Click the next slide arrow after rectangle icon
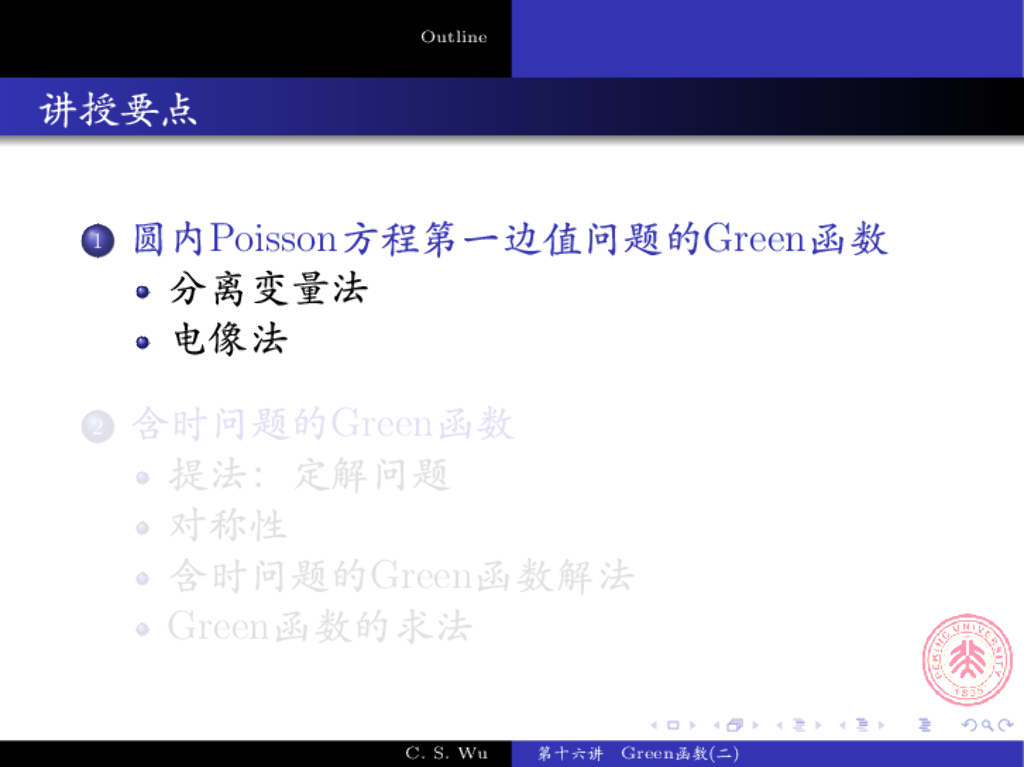The height and width of the screenshot is (767, 1024). point(691,725)
